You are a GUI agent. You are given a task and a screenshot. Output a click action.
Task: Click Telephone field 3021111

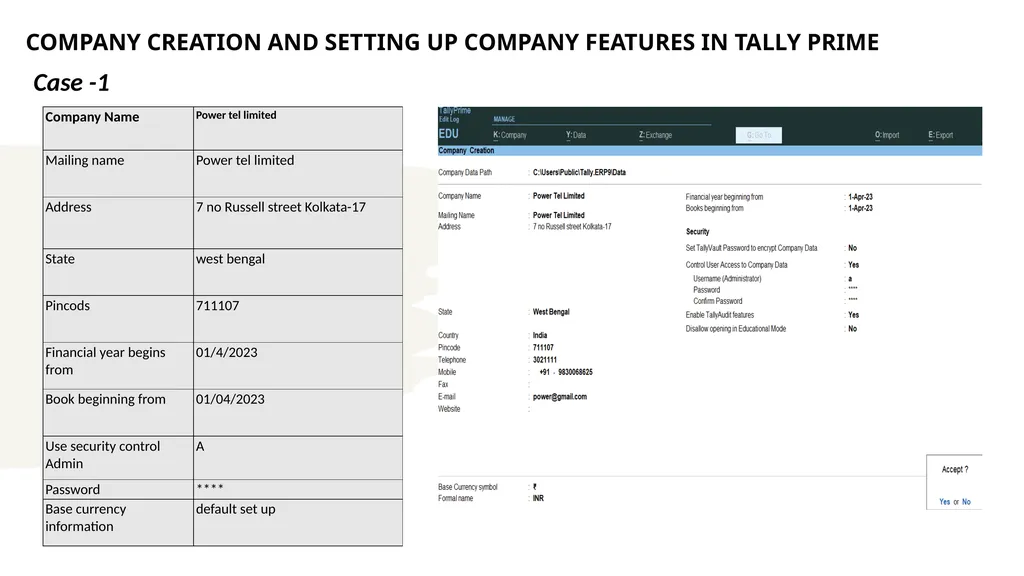point(545,360)
